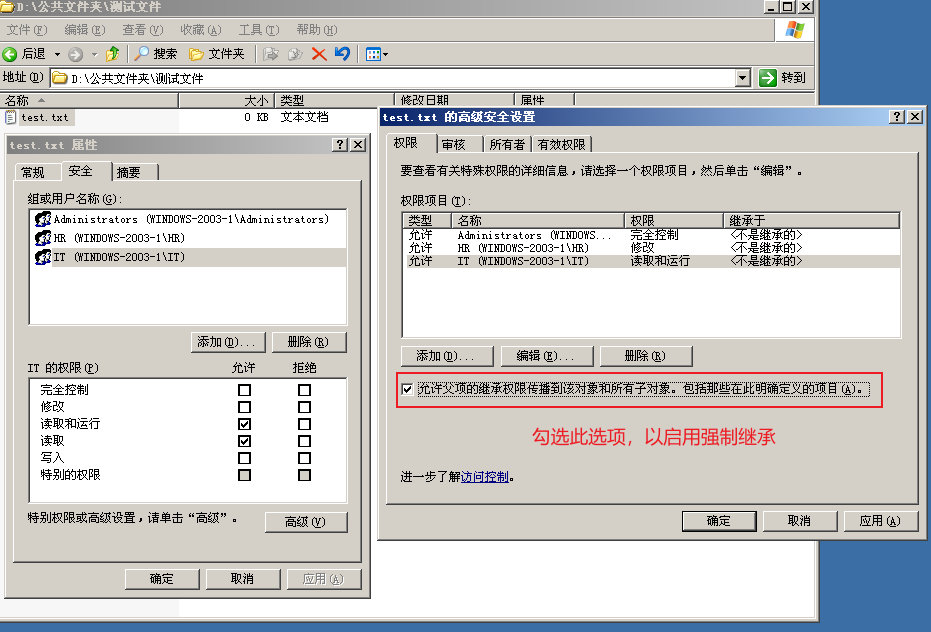This screenshot has width=931, height=632.
Task: Click the Windows logo icon near menu bar
Action: pyautogui.click(x=795, y=29)
